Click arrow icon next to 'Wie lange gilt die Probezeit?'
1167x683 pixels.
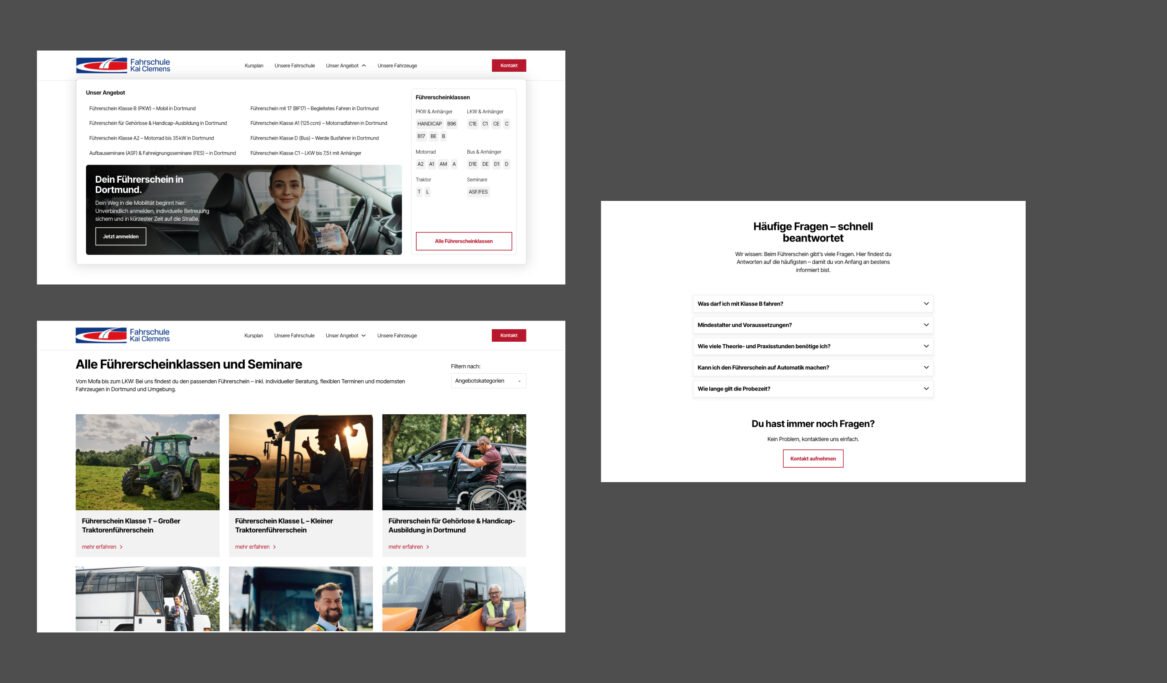tap(926, 388)
